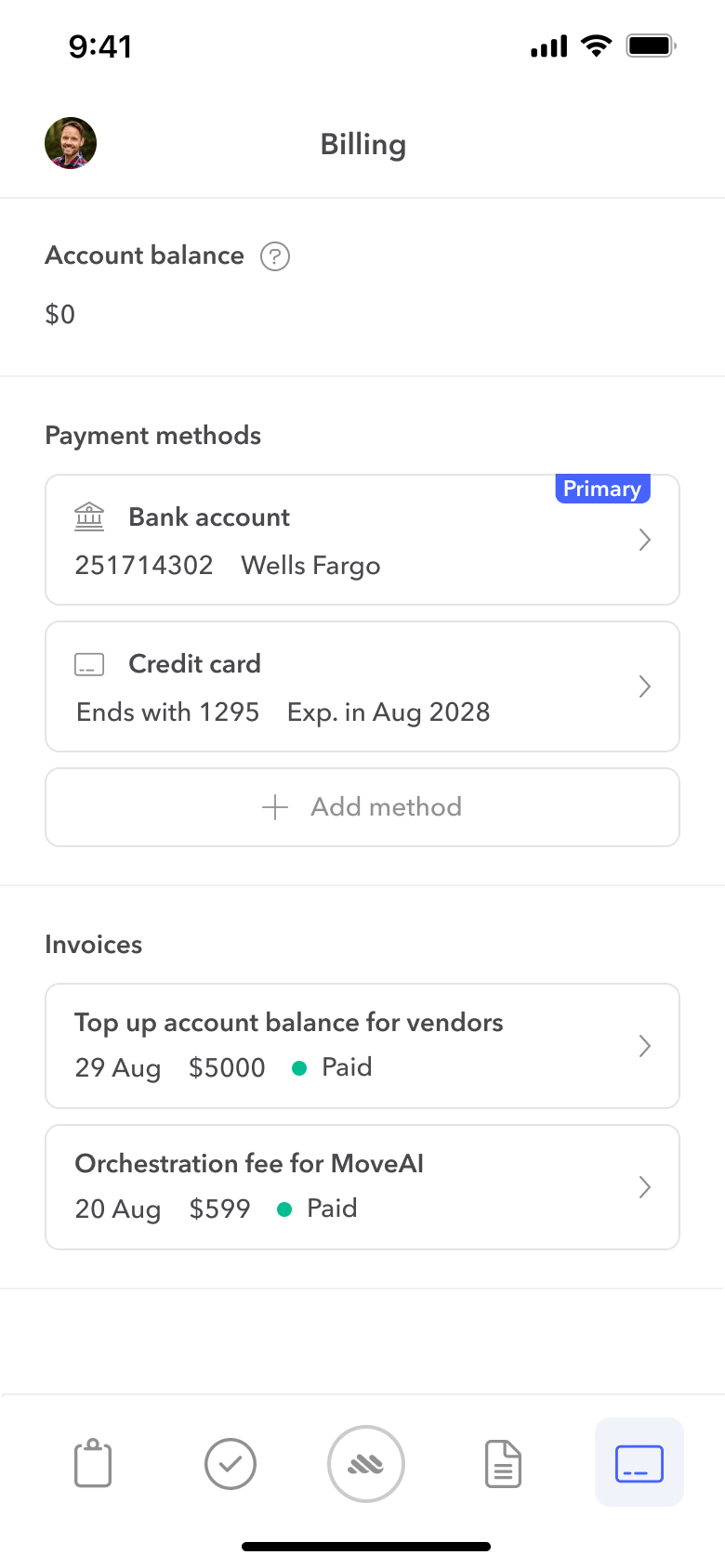Image resolution: width=725 pixels, height=1568 pixels.
Task: Tap the Primary badge on bank account
Action: pyautogui.click(x=602, y=489)
